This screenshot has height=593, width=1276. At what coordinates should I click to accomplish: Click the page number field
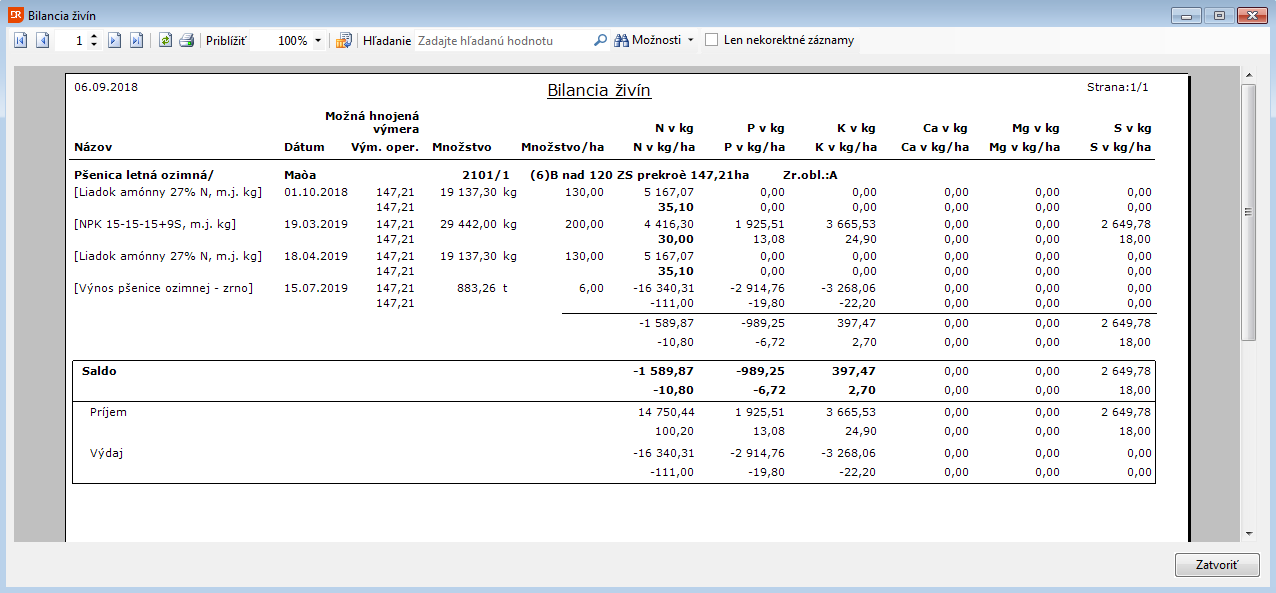click(x=72, y=41)
